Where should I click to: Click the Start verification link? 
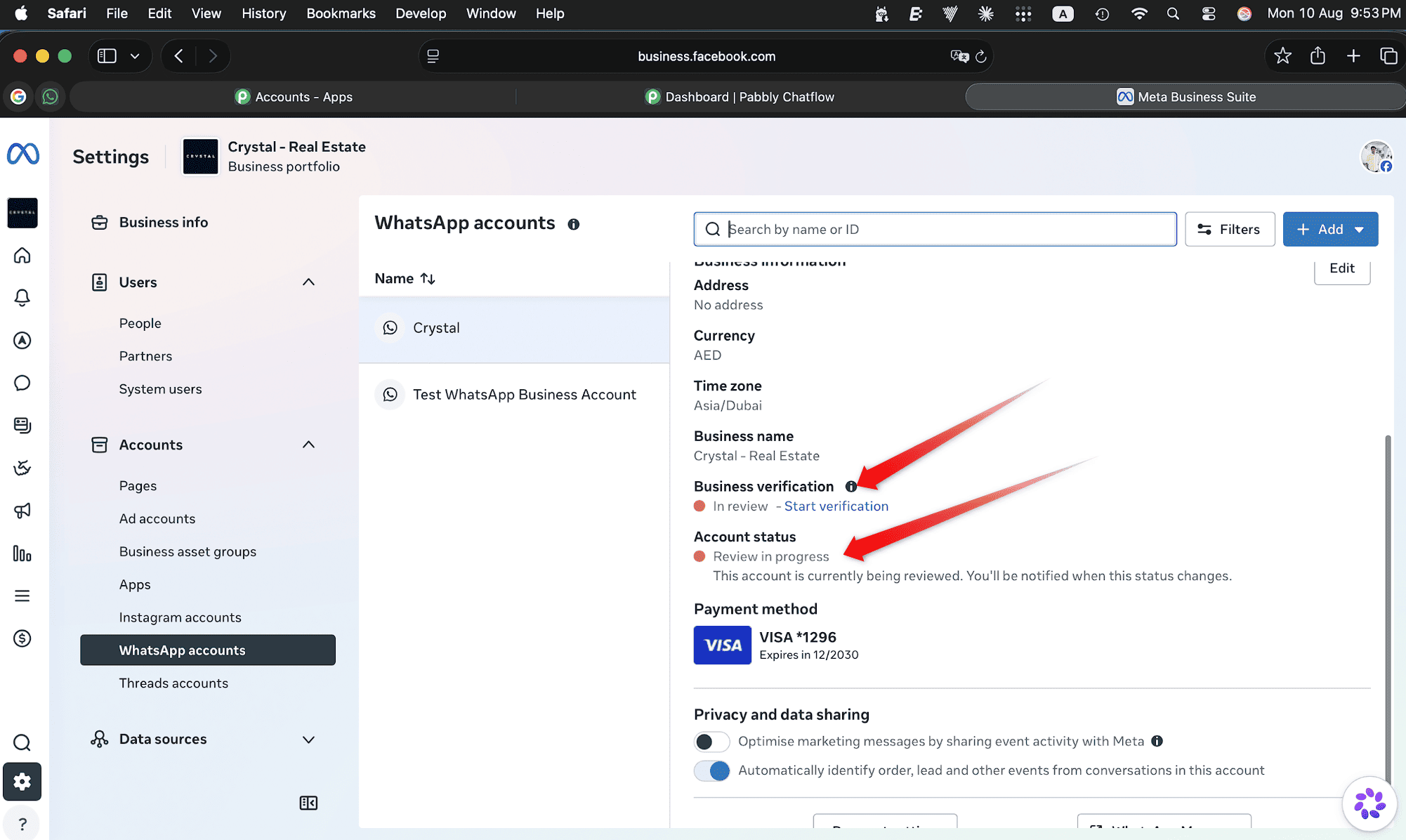[836, 506]
